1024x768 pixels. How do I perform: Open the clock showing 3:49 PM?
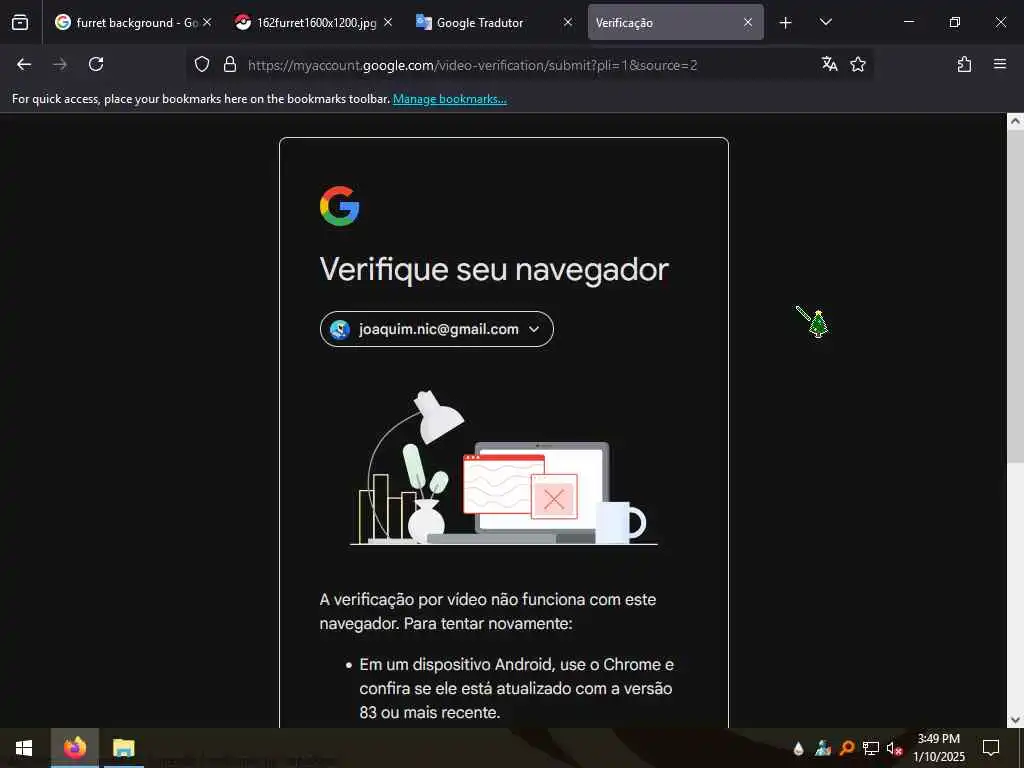point(938,748)
